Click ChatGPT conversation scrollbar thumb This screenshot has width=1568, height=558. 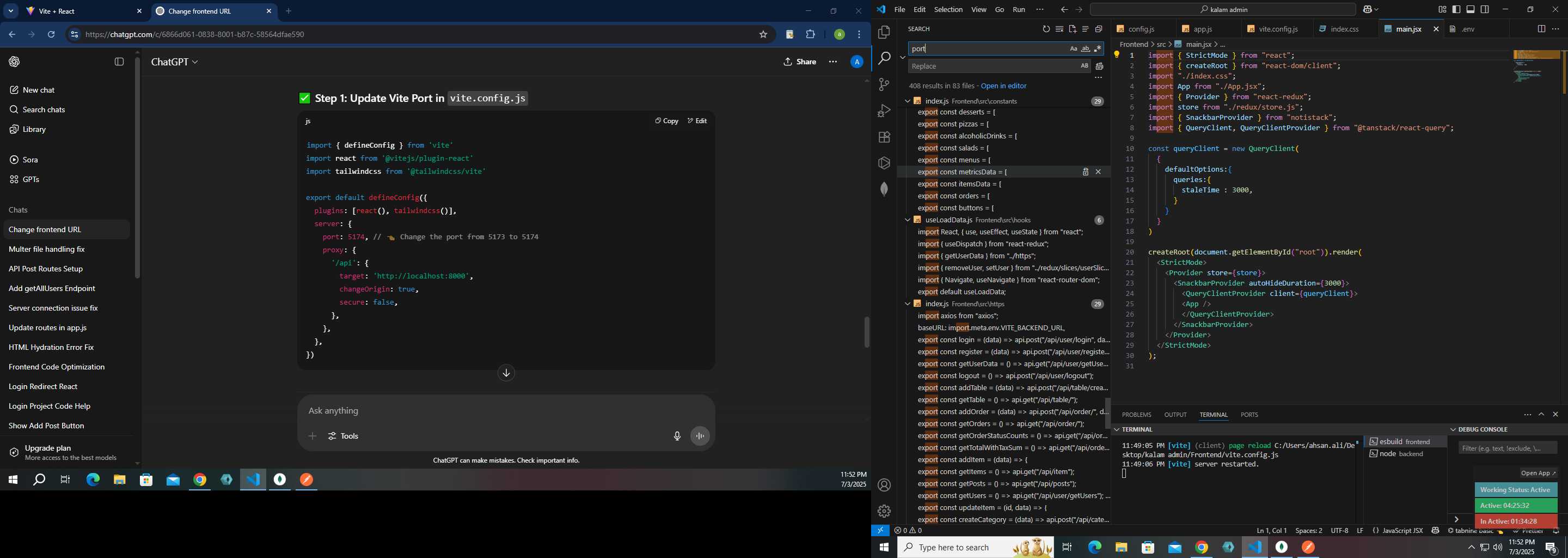point(867,332)
